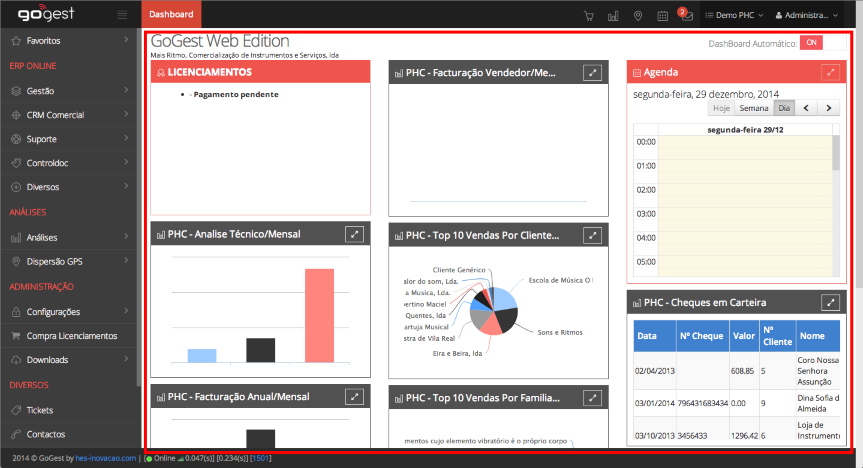Click Pagamento pendente text in Licenciamentos
This screenshot has height=468, width=863.
[236, 95]
